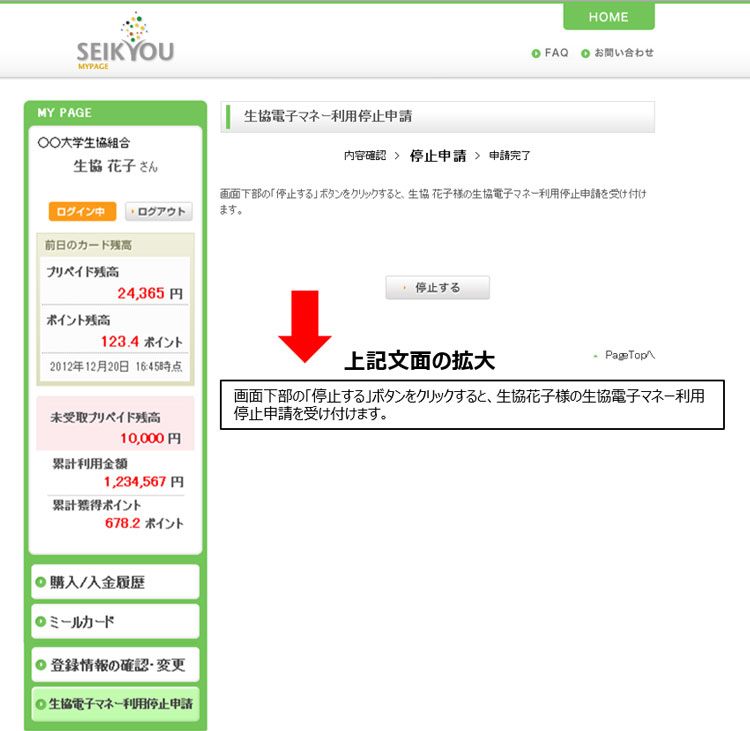Open the FAQ link
750x731 pixels.
click(x=556, y=53)
